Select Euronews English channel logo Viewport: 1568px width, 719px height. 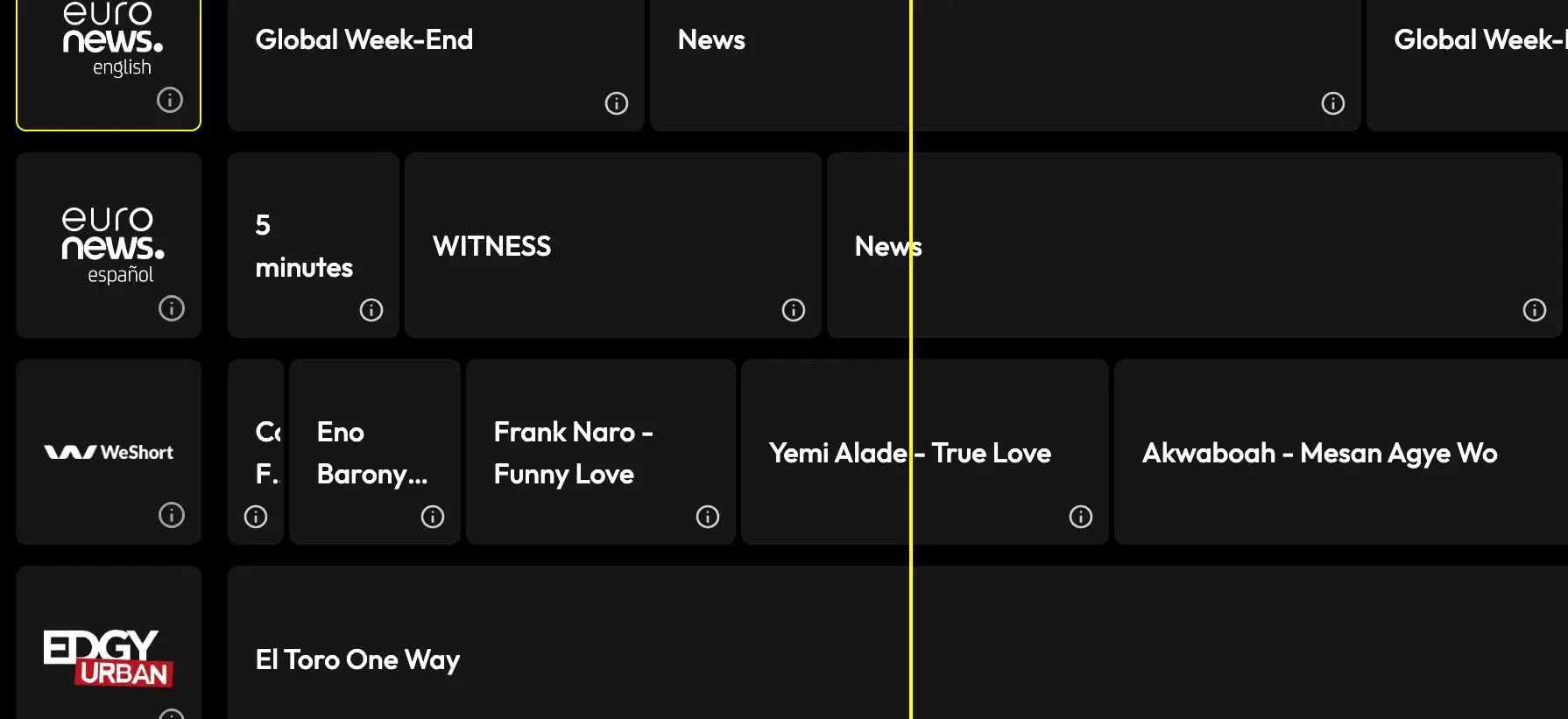[112, 39]
